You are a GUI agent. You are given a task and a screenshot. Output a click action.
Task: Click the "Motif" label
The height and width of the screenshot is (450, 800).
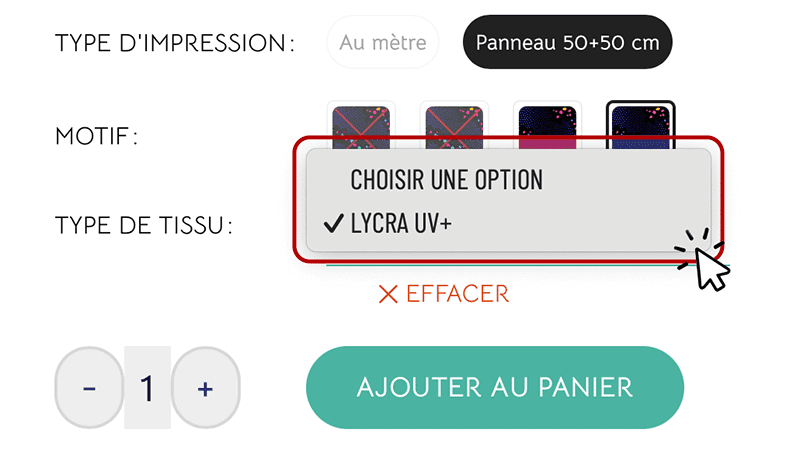tap(96, 136)
